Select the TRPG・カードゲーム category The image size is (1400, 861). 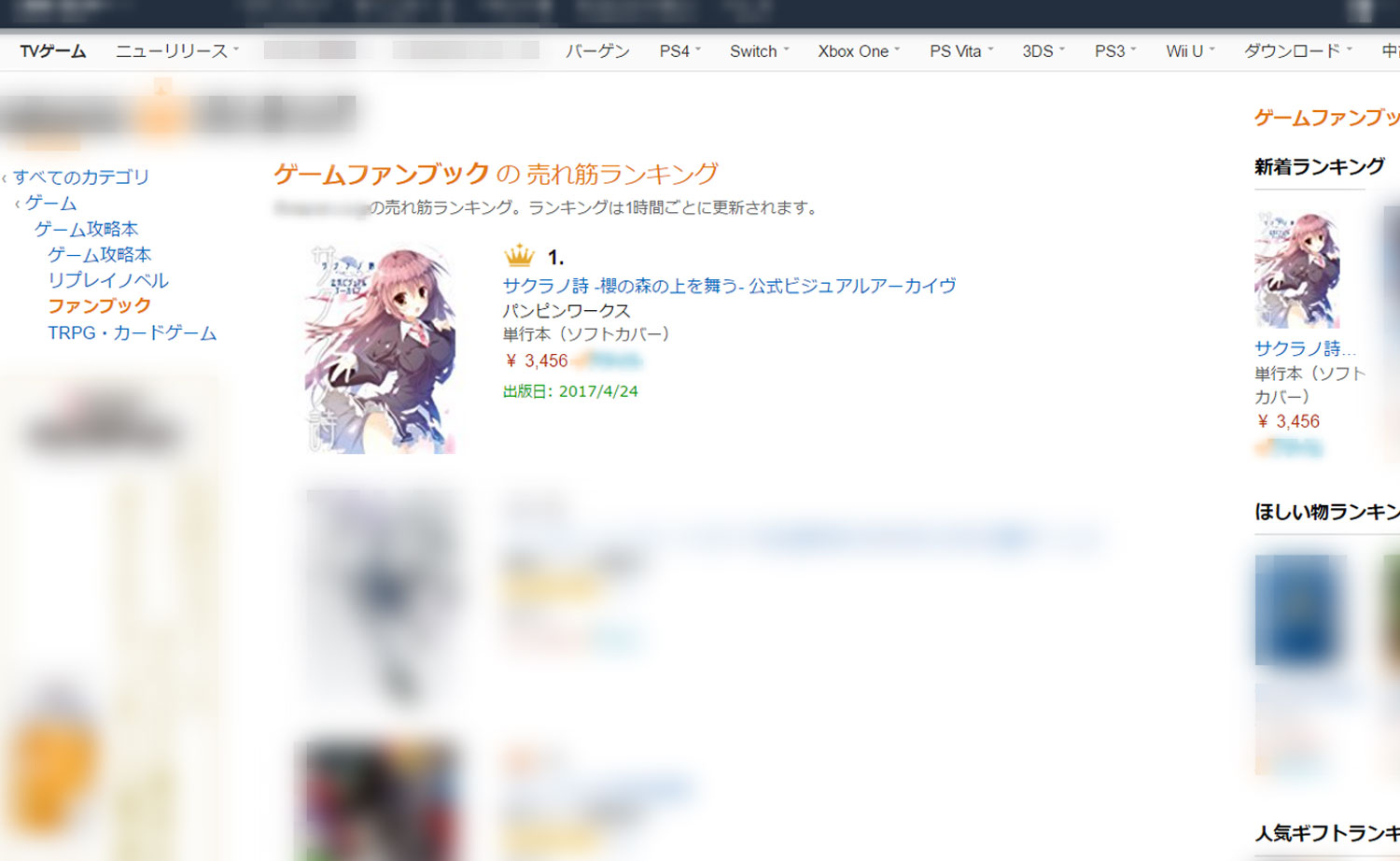coord(133,332)
